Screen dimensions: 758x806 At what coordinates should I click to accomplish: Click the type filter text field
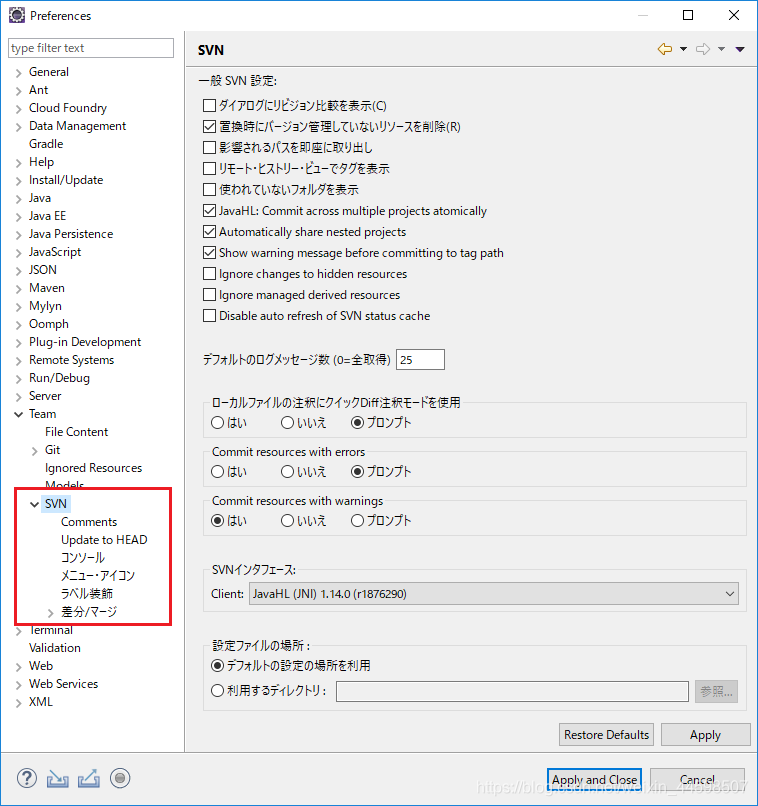click(91, 48)
